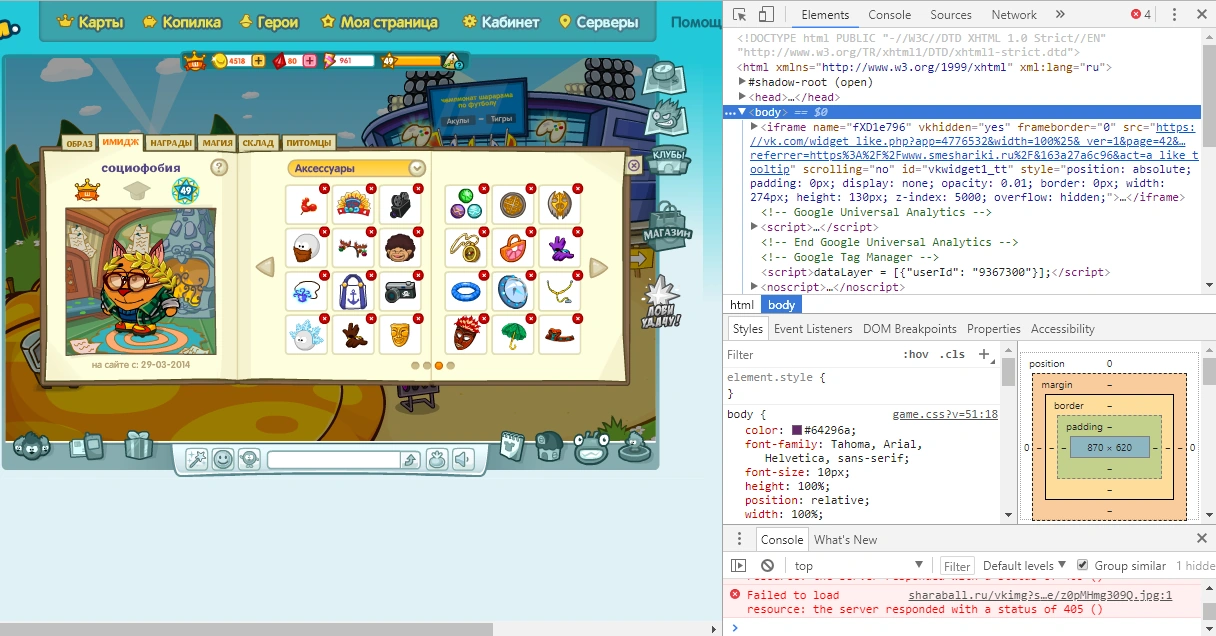
Task: Toggle :hov element state panel
Action: 915,354
